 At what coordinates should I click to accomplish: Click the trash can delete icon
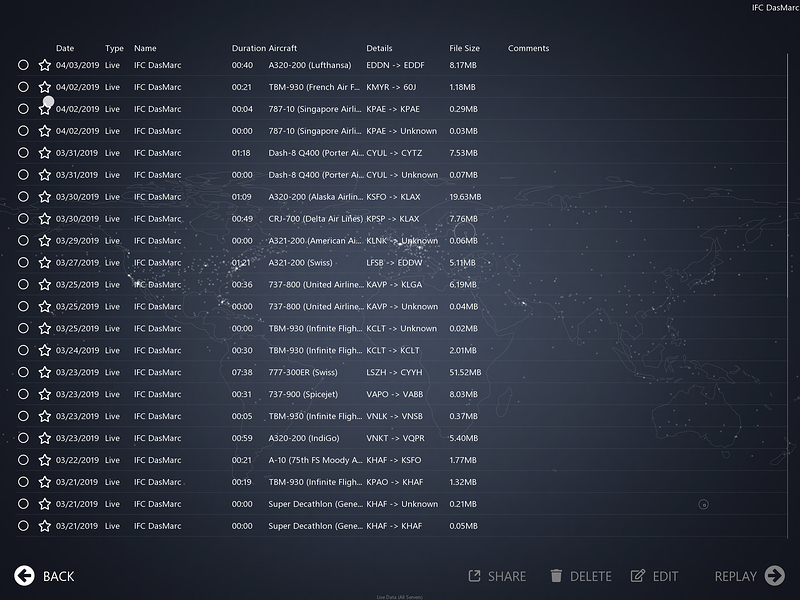click(x=556, y=576)
